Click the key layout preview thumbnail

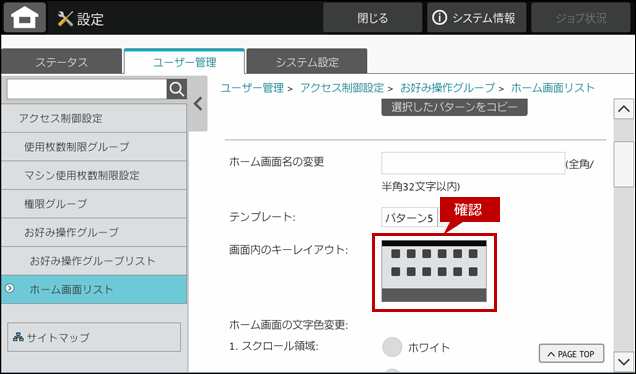click(x=434, y=271)
